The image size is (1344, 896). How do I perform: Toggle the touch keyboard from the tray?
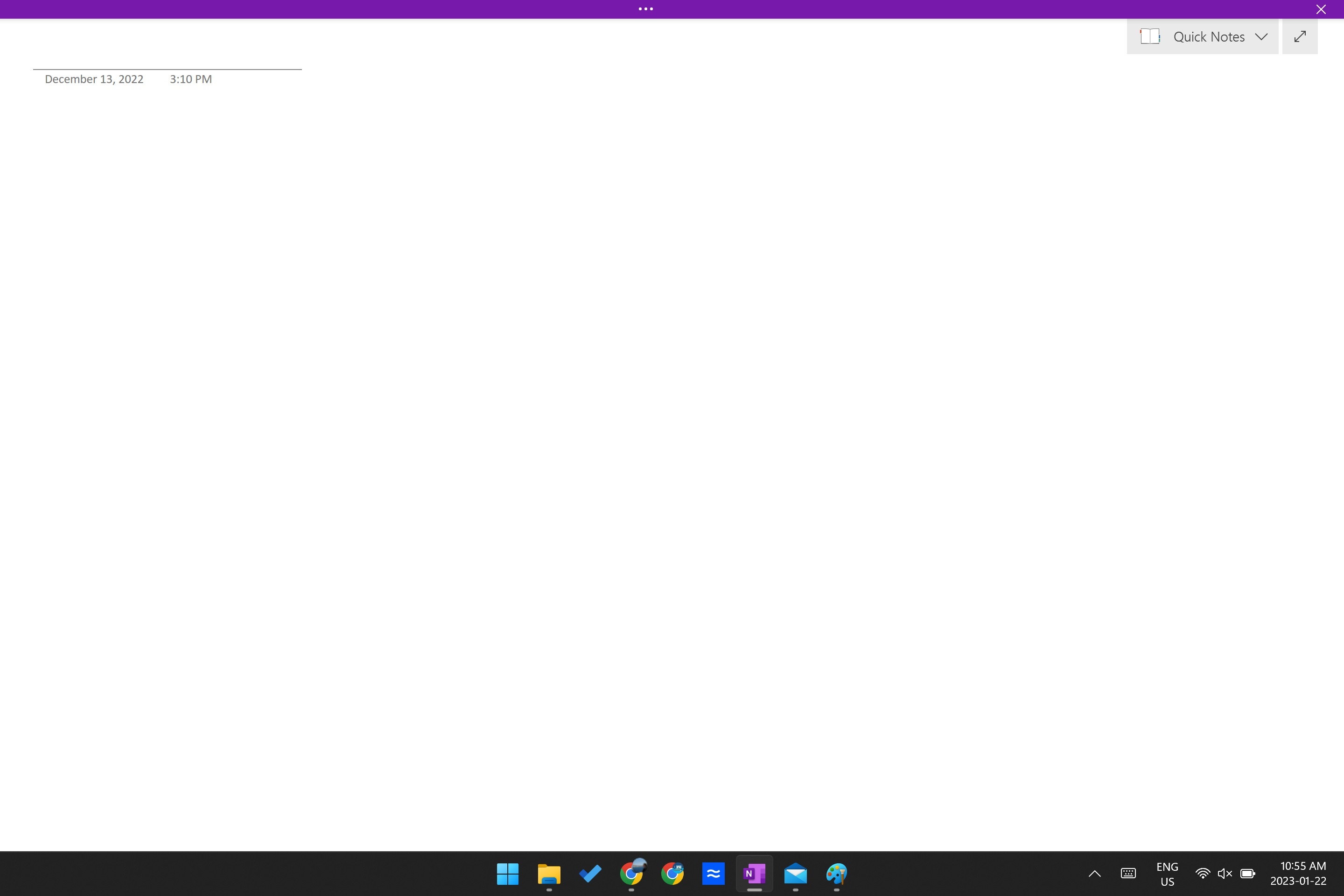1128,874
